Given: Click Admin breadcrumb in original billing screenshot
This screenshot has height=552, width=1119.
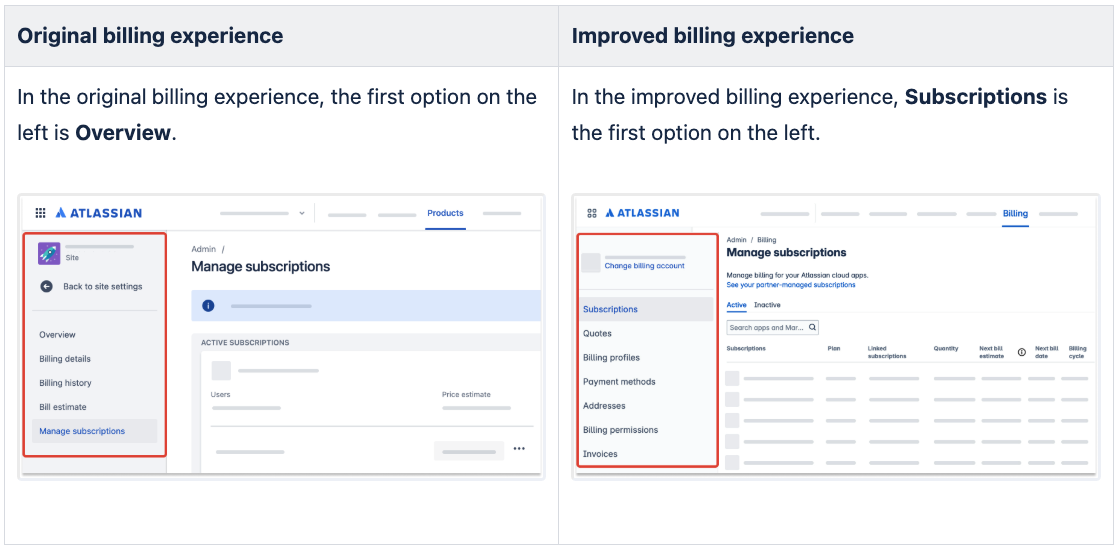Looking at the screenshot, I should pyautogui.click(x=203, y=249).
